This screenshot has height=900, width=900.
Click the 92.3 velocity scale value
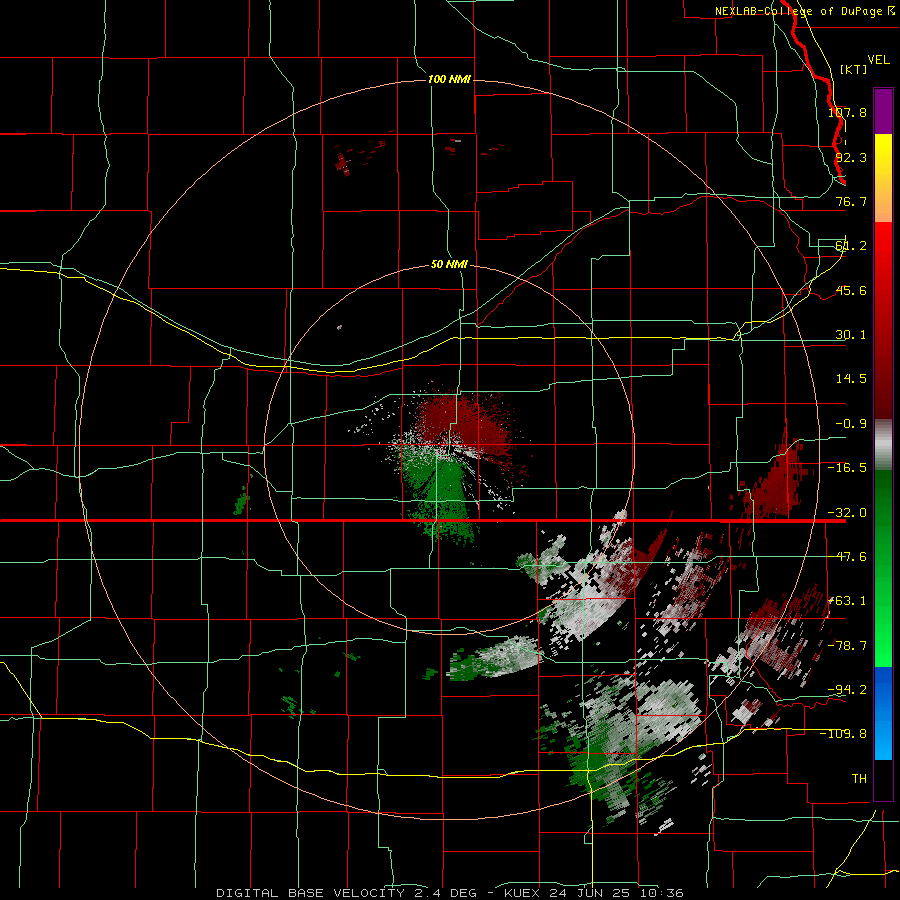pos(851,157)
